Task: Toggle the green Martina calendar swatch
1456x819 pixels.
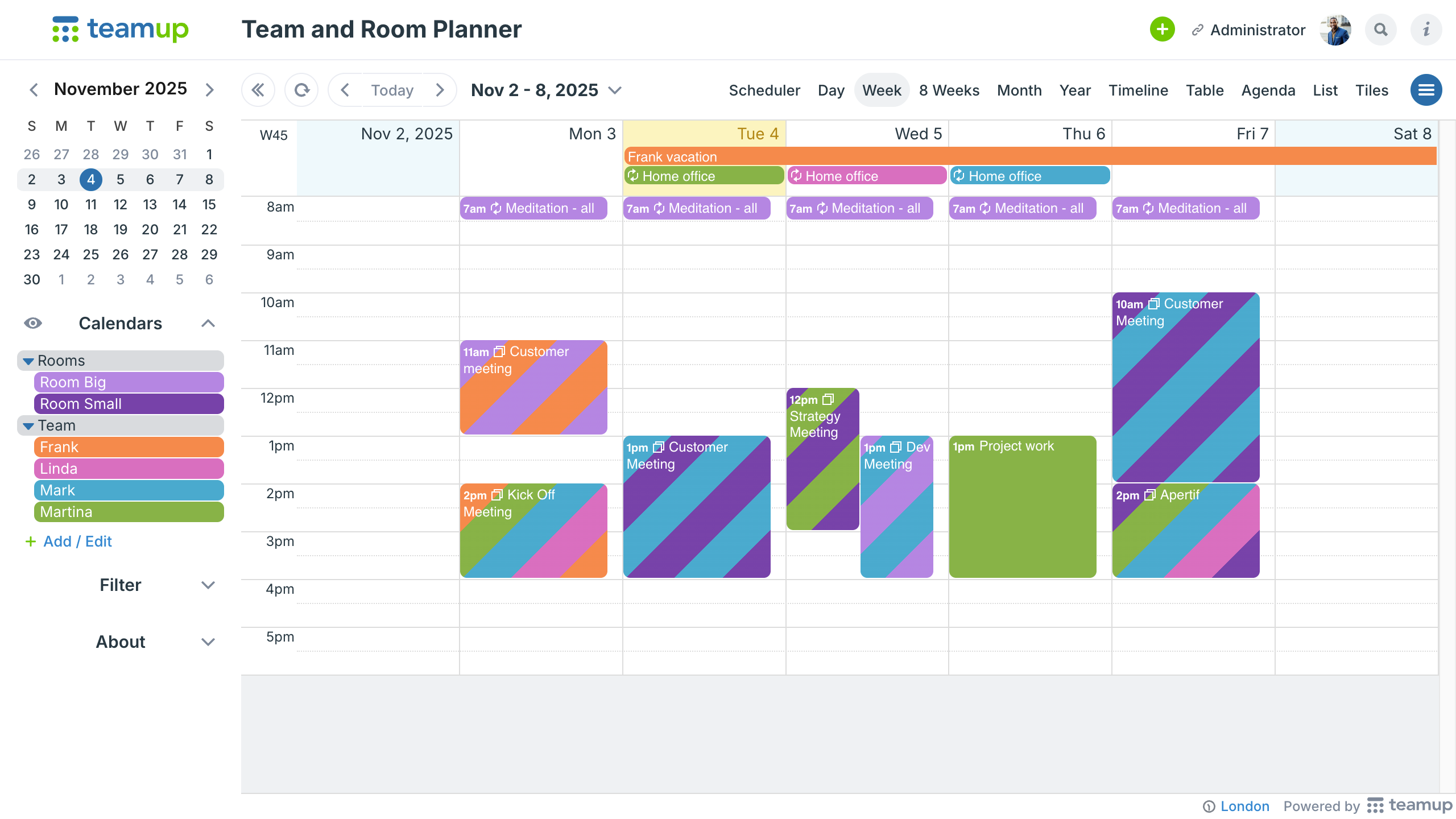Action: (x=129, y=512)
